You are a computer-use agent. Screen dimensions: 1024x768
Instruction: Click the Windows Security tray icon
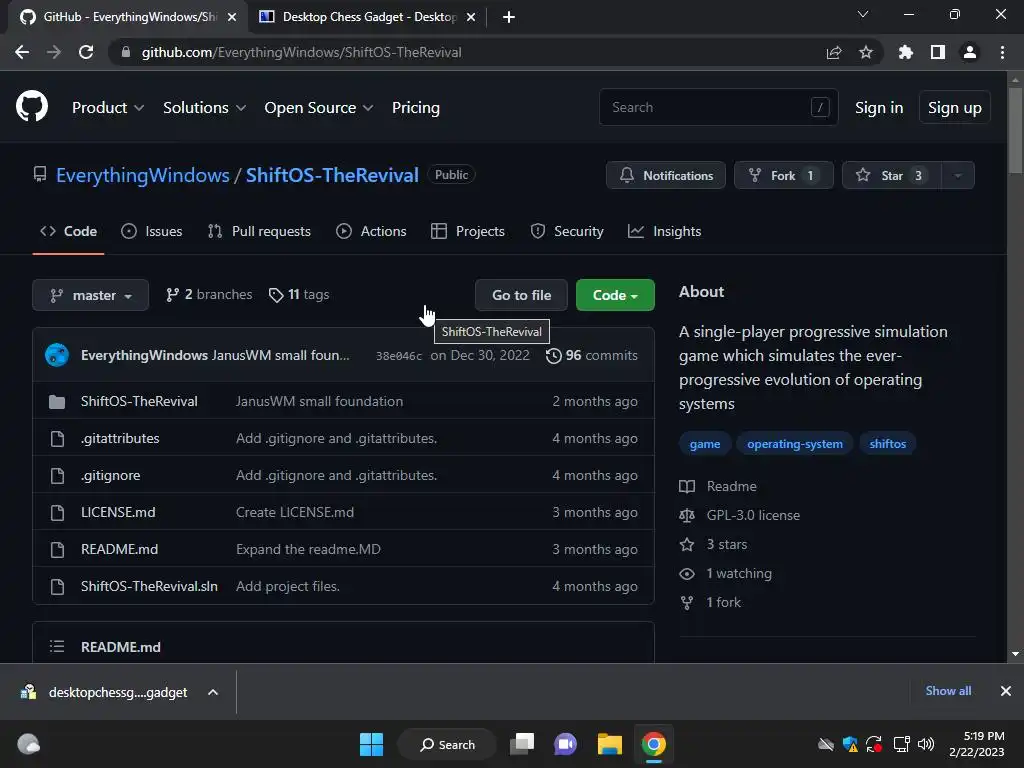(x=850, y=744)
